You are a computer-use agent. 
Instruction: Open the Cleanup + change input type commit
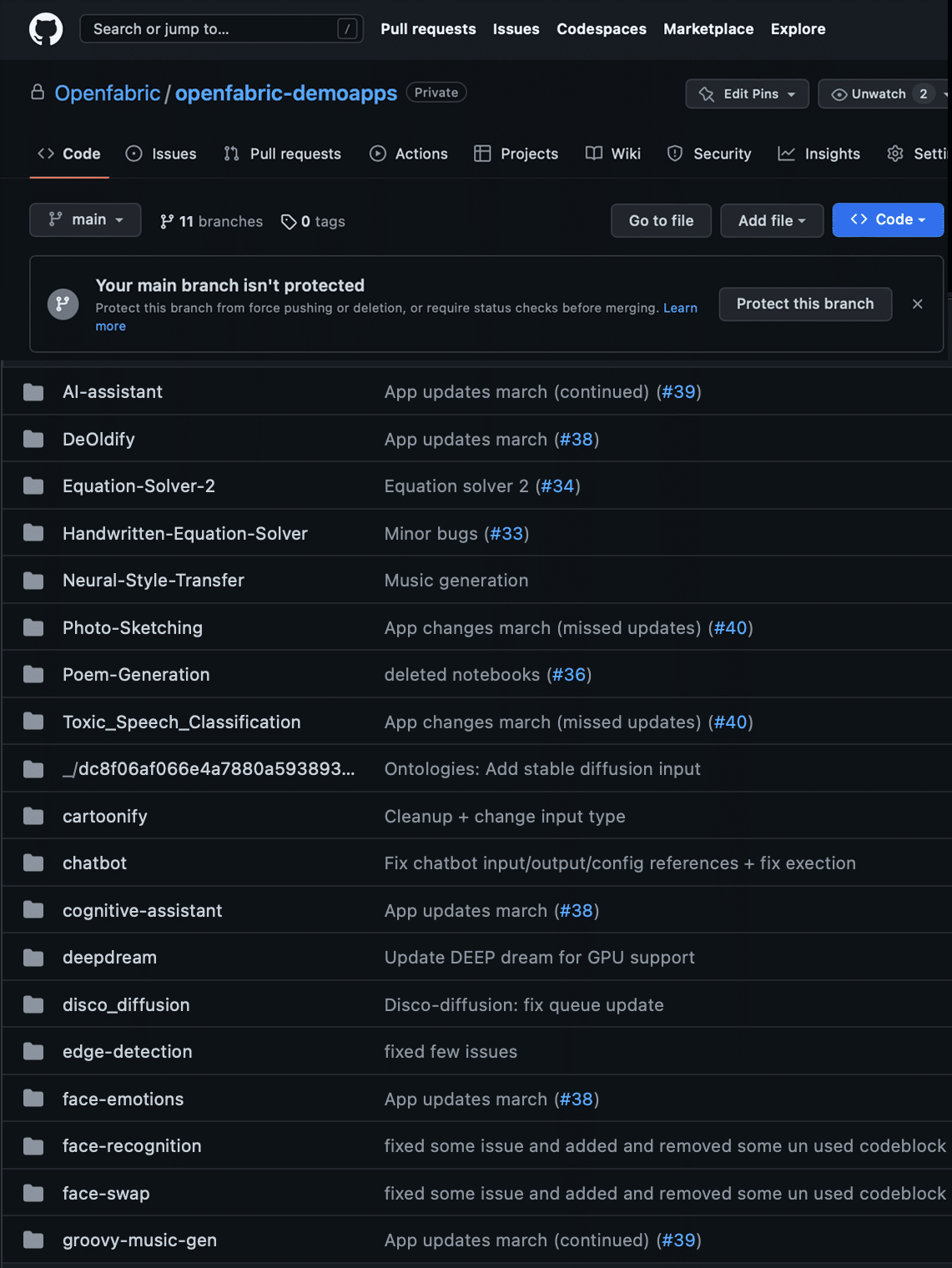tap(505, 816)
